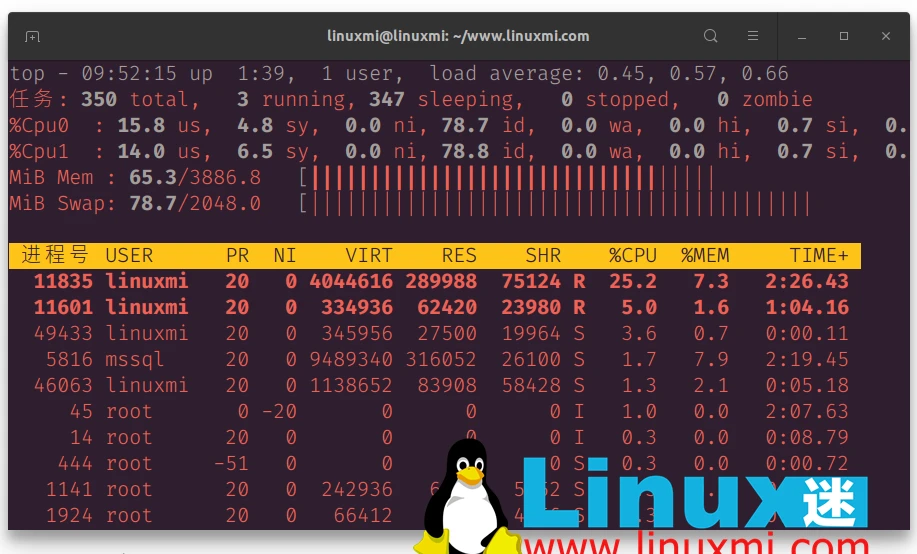Image resolution: width=917 pixels, height=554 pixels.
Task: Click process ID 11835
Action: point(63,281)
